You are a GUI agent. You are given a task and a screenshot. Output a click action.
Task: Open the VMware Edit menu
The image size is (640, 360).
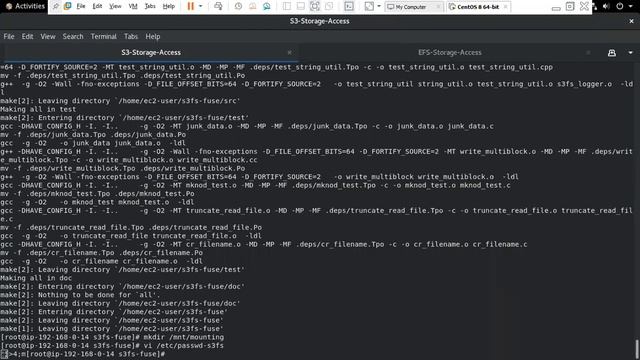(x=97, y=7)
